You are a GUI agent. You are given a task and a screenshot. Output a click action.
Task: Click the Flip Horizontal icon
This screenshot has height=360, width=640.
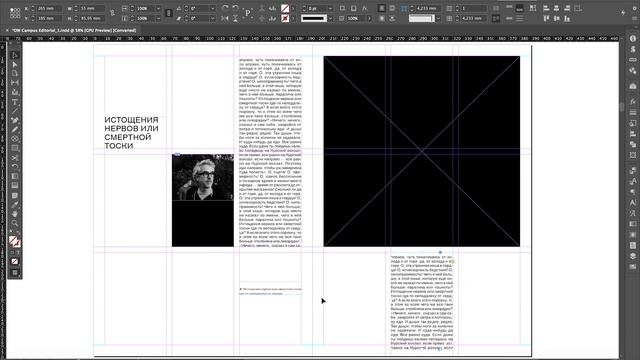[x=225, y=18]
